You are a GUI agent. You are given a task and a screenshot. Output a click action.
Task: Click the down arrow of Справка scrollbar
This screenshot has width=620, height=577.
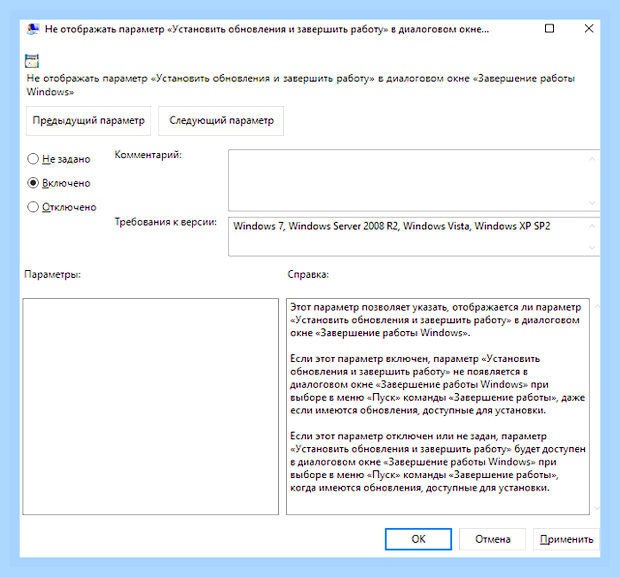point(596,508)
